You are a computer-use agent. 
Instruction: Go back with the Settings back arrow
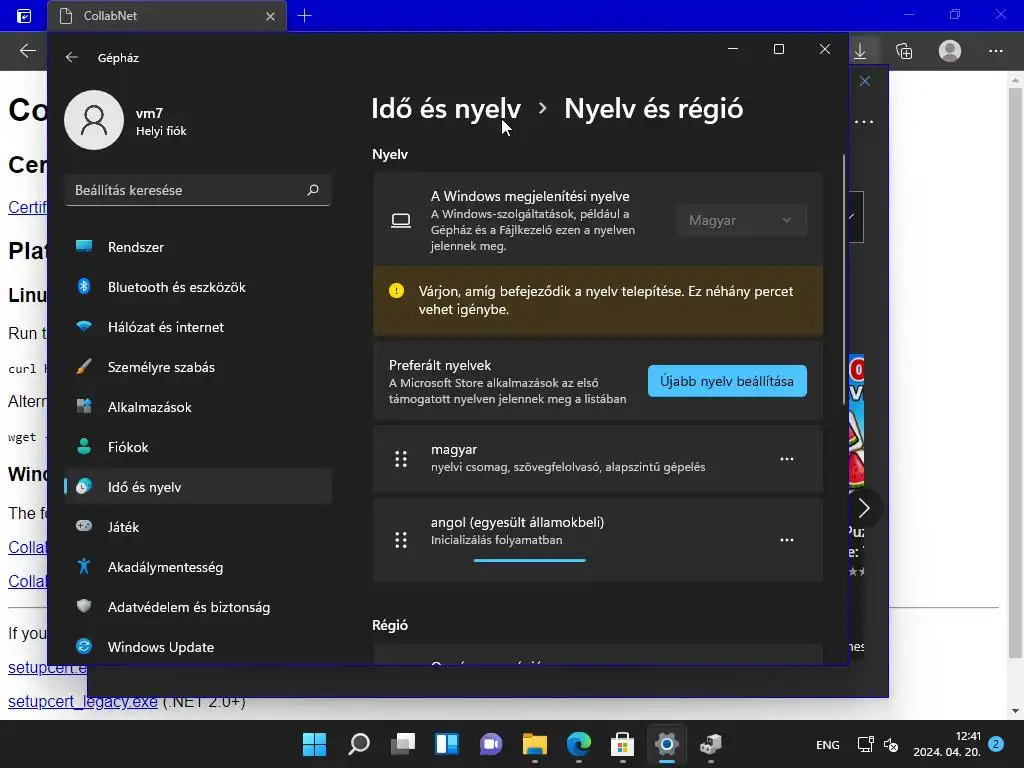coord(71,57)
